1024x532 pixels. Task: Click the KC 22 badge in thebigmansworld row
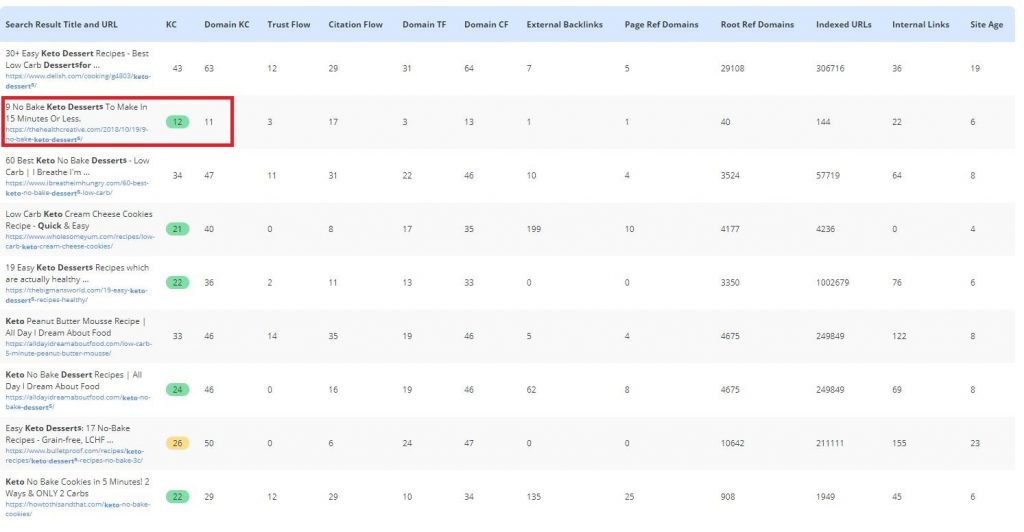tap(177, 282)
